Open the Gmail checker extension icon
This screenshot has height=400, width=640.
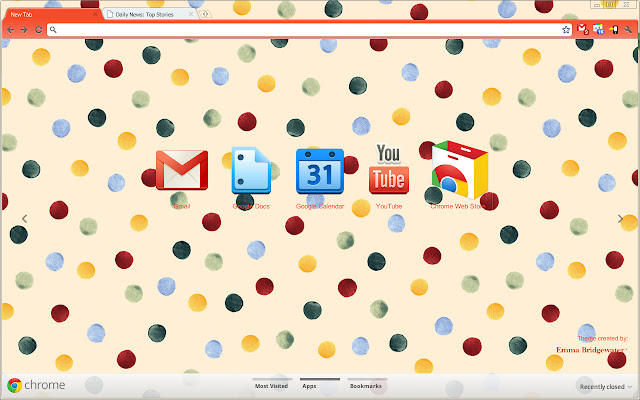(x=582, y=29)
